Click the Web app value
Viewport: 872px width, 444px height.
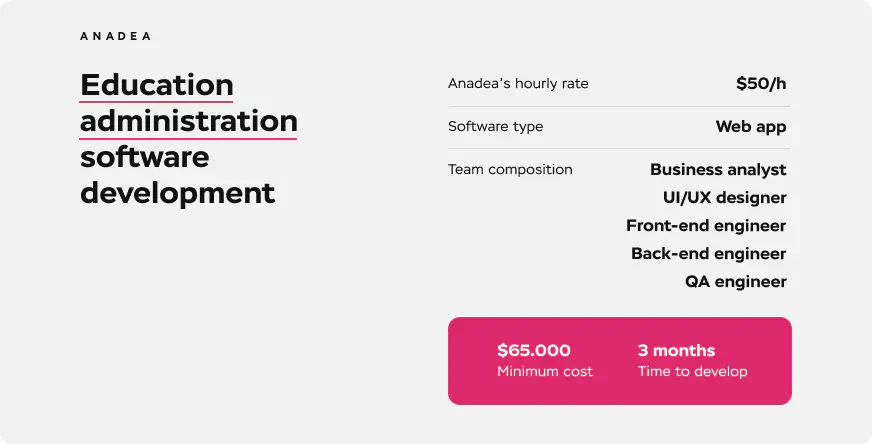pyautogui.click(x=750, y=127)
